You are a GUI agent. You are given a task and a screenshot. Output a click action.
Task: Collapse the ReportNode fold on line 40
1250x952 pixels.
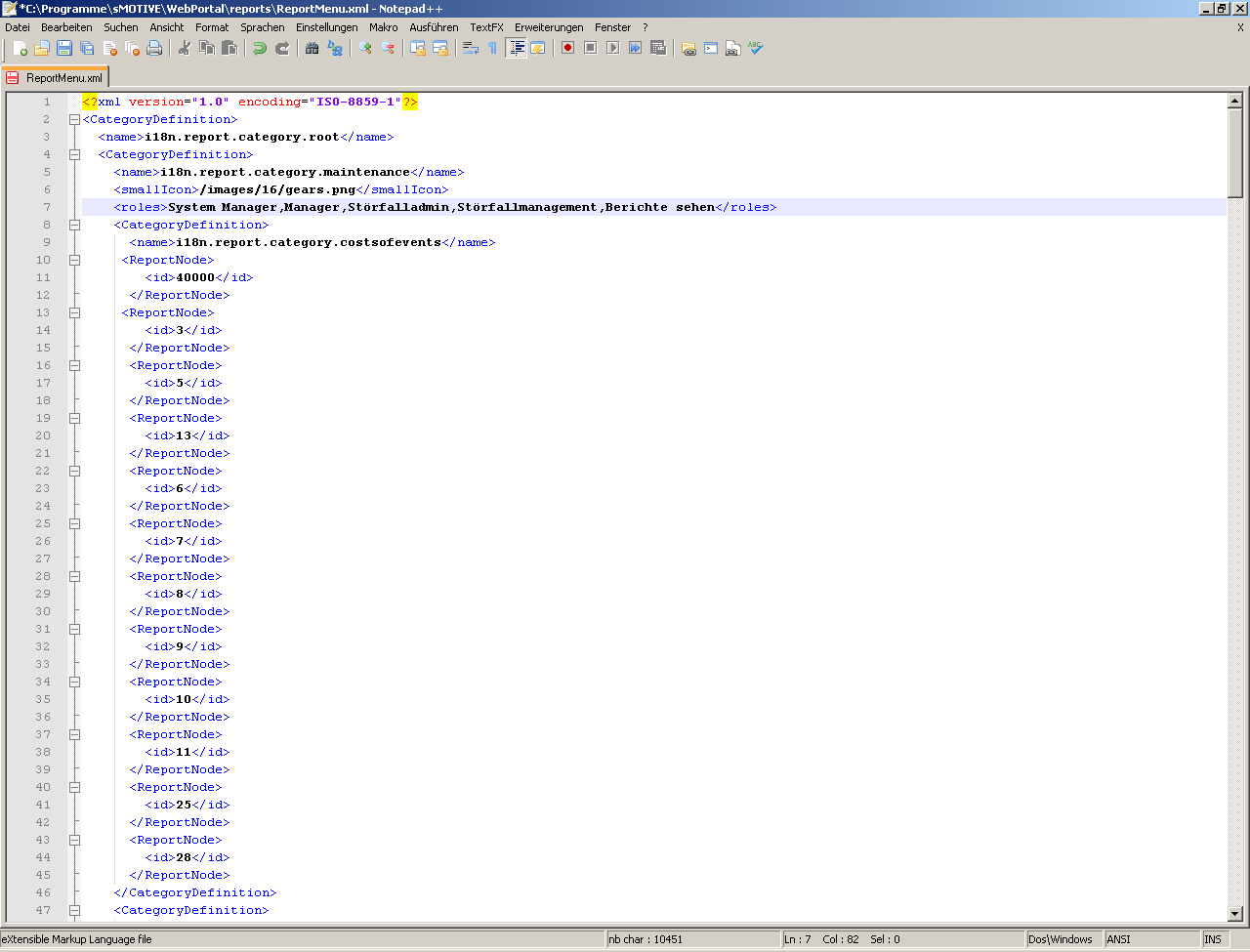74,787
